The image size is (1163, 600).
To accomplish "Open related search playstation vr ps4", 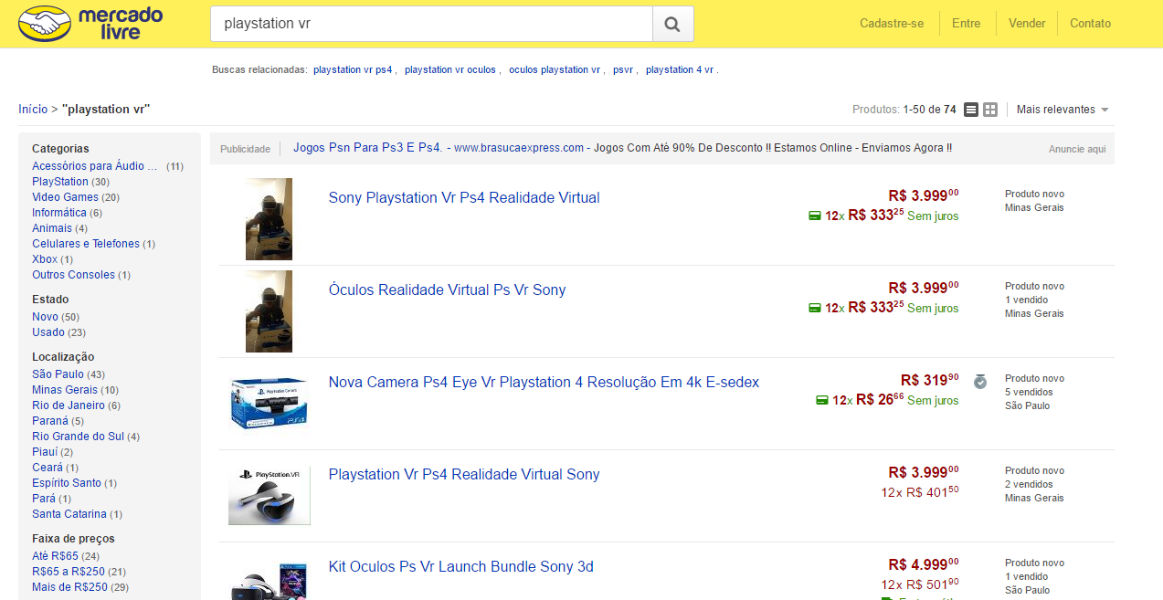I will [x=352, y=70].
